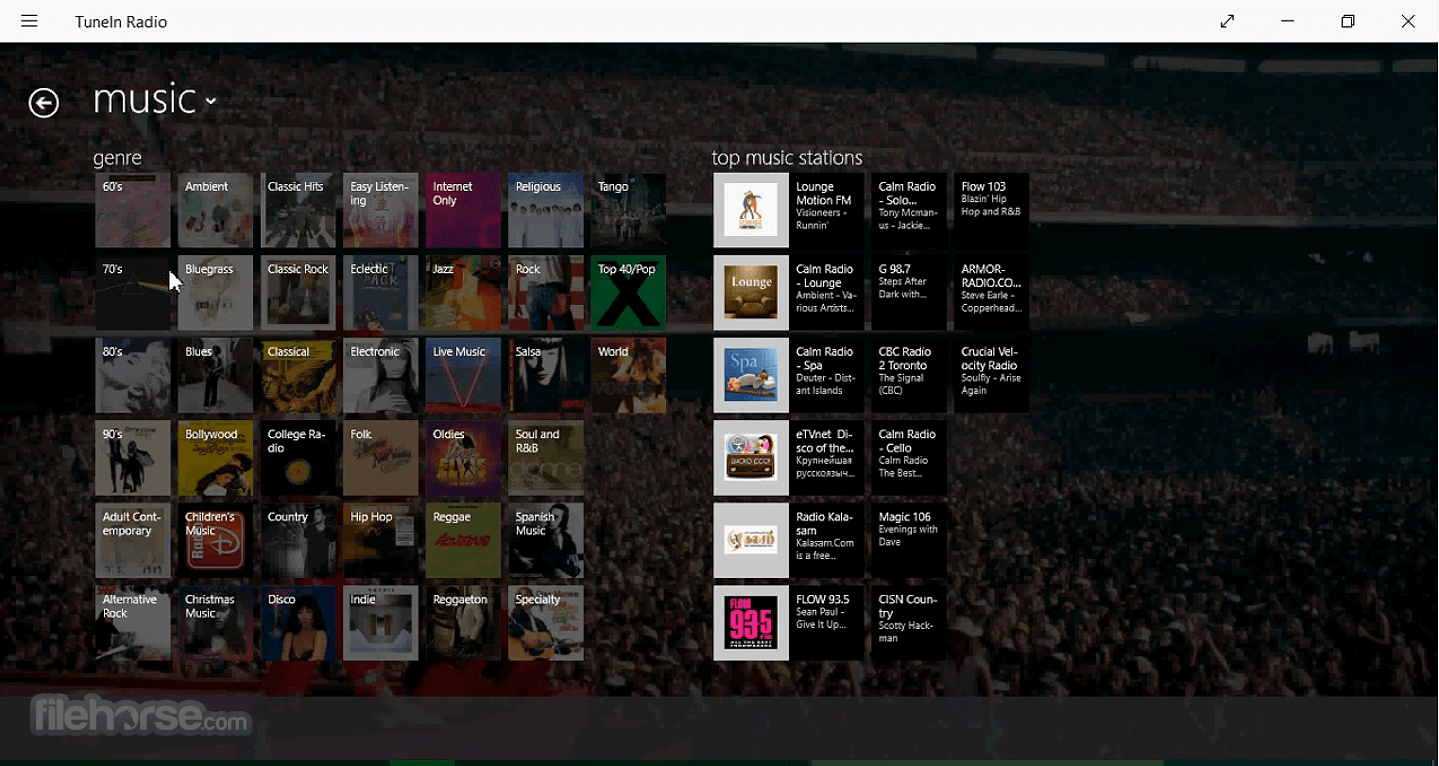Open the Oldies genre tile

click(463, 458)
